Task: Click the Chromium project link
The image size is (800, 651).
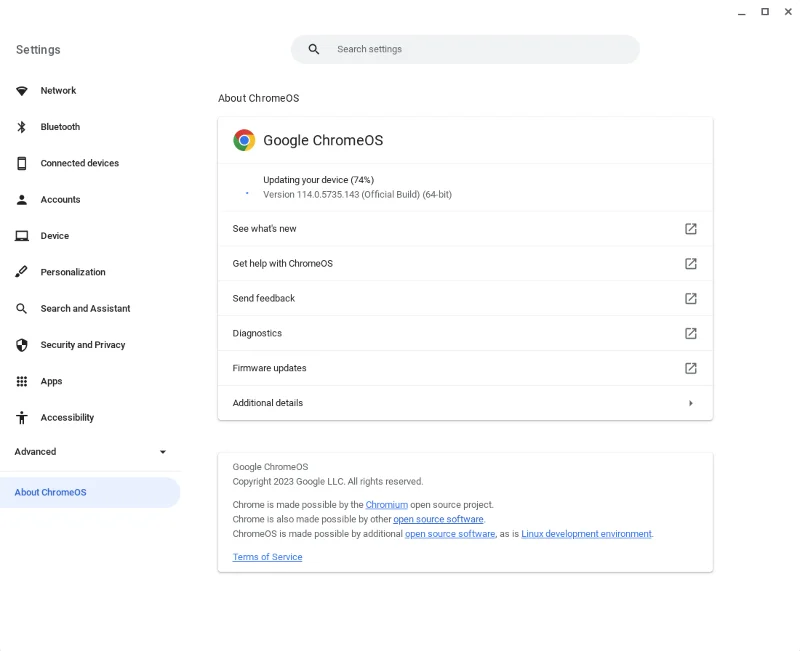Action: 387,504
